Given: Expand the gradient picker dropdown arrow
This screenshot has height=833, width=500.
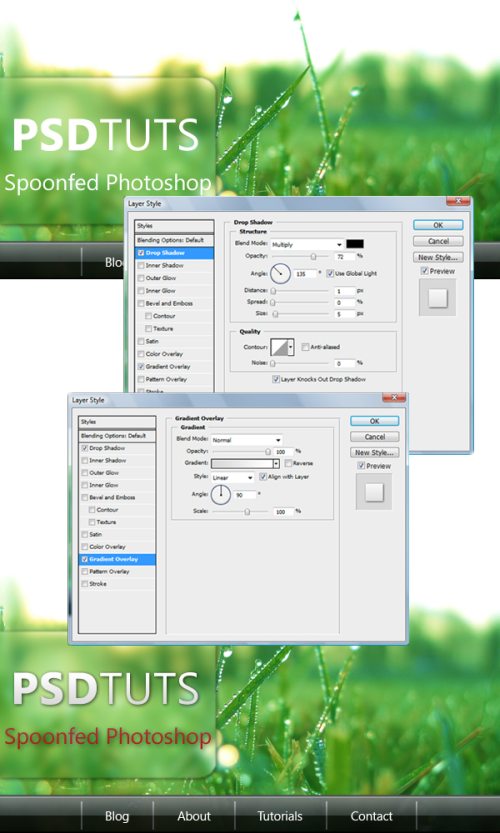Looking at the screenshot, I should coord(276,463).
